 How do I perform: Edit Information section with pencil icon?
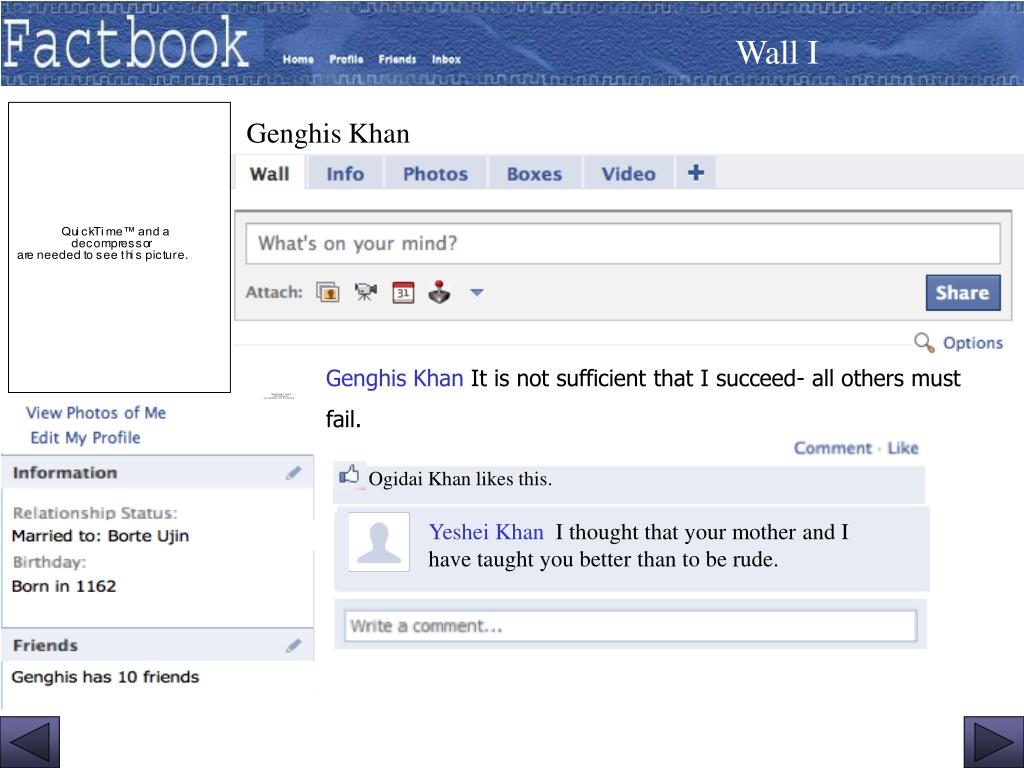pyautogui.click(x=294, y=473)
